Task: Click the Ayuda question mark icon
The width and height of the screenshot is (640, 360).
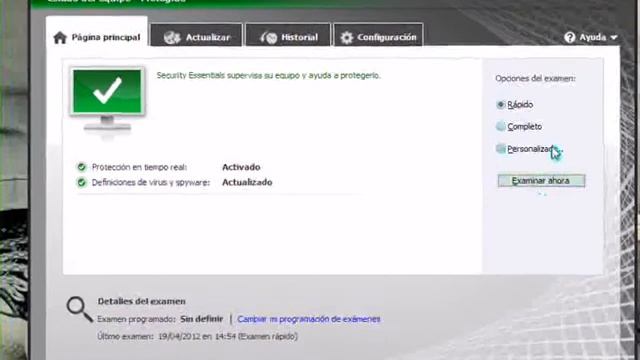Action: click(569, 38)
